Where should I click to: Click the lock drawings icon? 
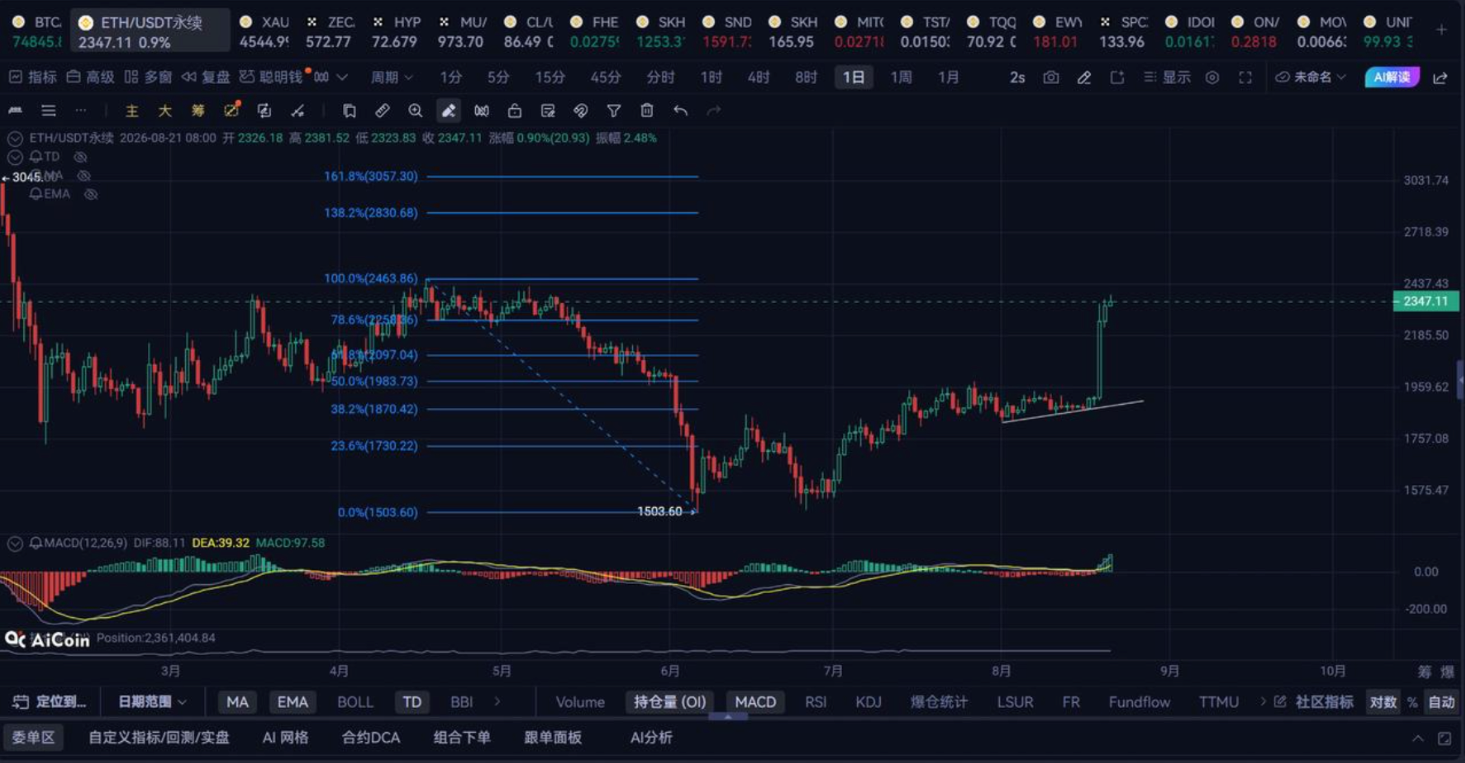coord(514,111)
